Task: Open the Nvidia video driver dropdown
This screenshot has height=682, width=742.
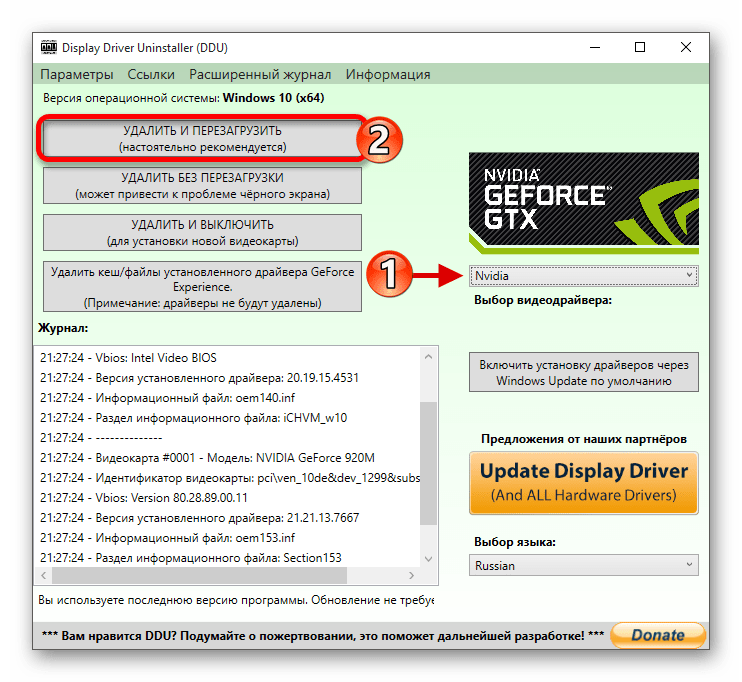Action: tap(583, 276)
